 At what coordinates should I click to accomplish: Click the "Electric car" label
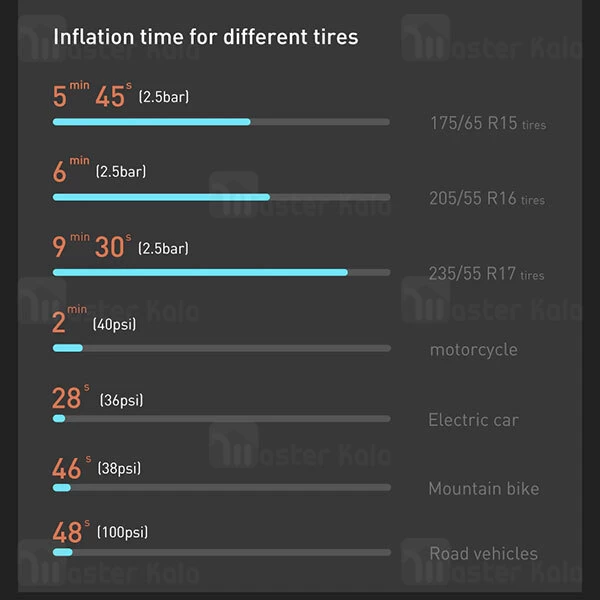coord(473,420)
